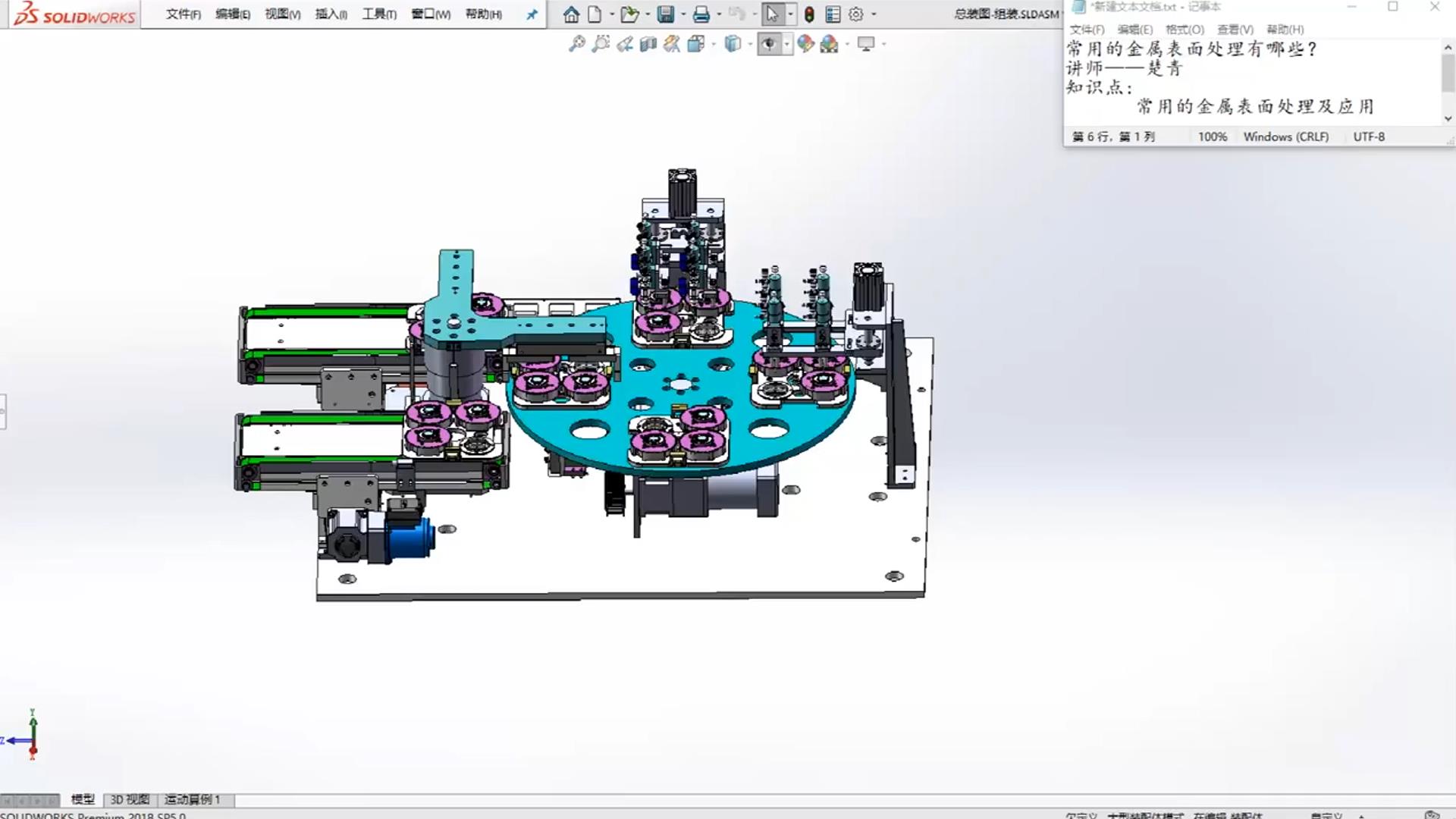1456x819 pixels.
Task: Open the View Orientation cube icon
Action: pos(695,44)
